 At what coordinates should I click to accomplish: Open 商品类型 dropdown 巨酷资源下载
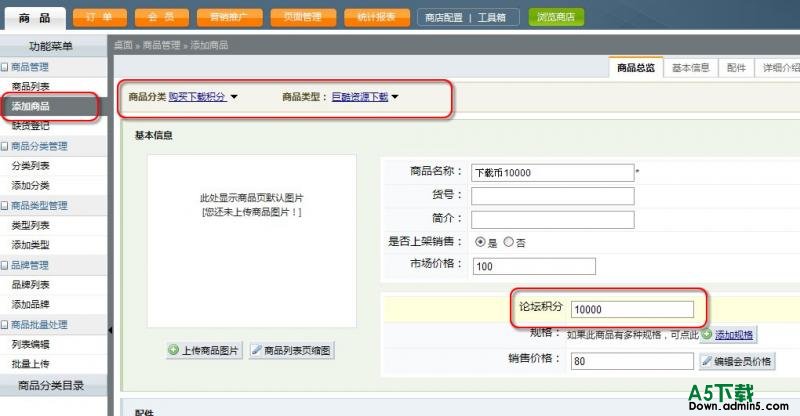click(x=365, y=96)
